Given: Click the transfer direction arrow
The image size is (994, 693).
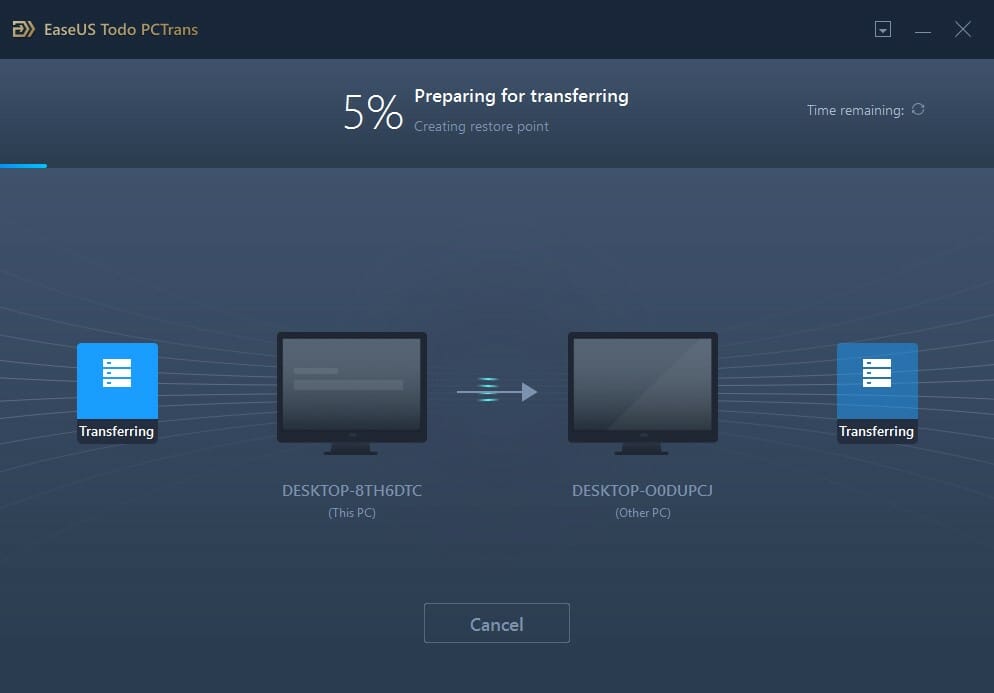Looking at the screenshot, I should (497, 391).
